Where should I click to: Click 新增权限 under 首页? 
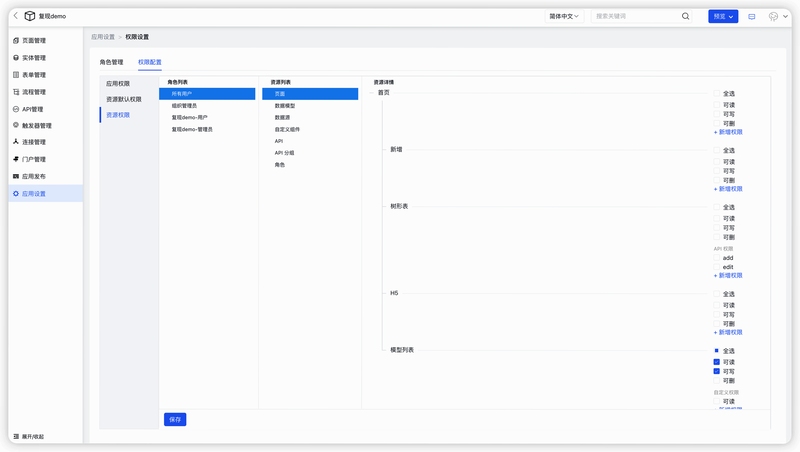tap(728, 132)
